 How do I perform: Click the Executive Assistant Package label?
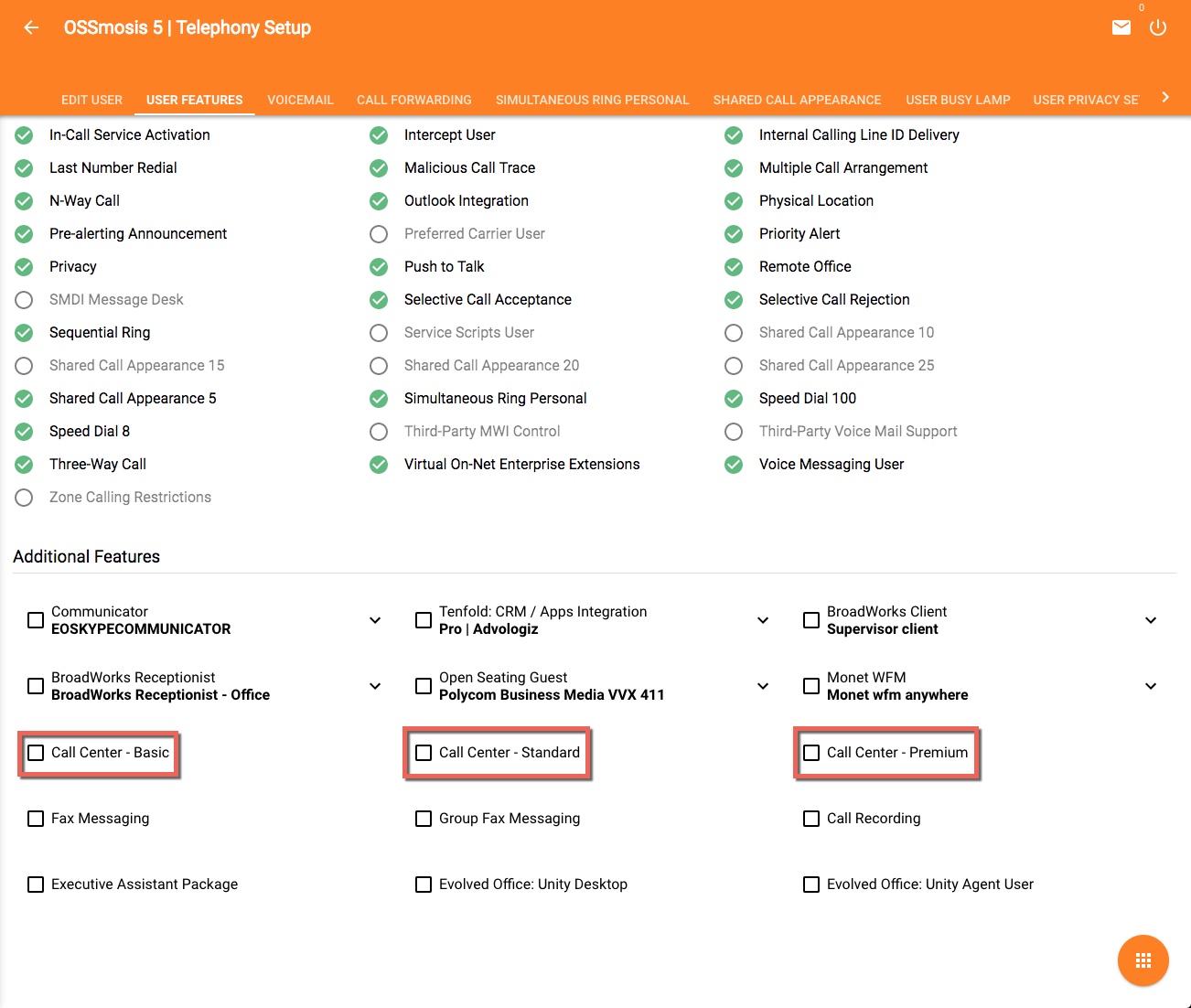(145, 885)
